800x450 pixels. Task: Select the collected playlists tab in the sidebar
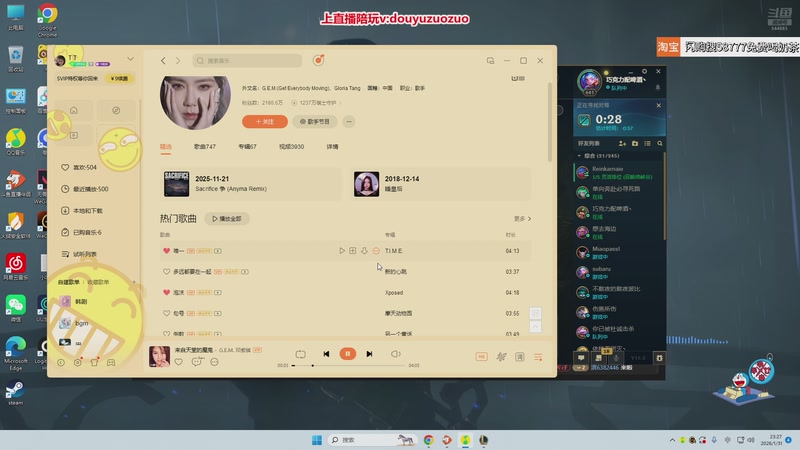[x=98, y=282]
